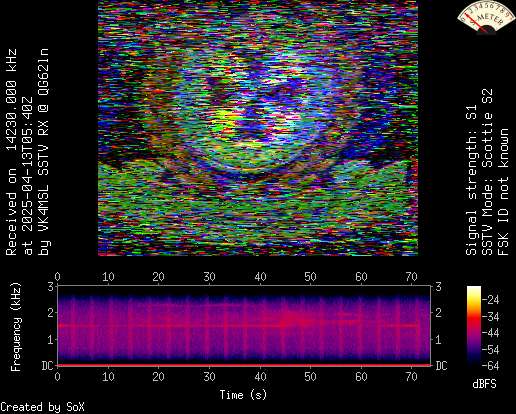Click the VK4MSL SSTV RX callsign line
This screenshot has height=414, width=516.
44,152
